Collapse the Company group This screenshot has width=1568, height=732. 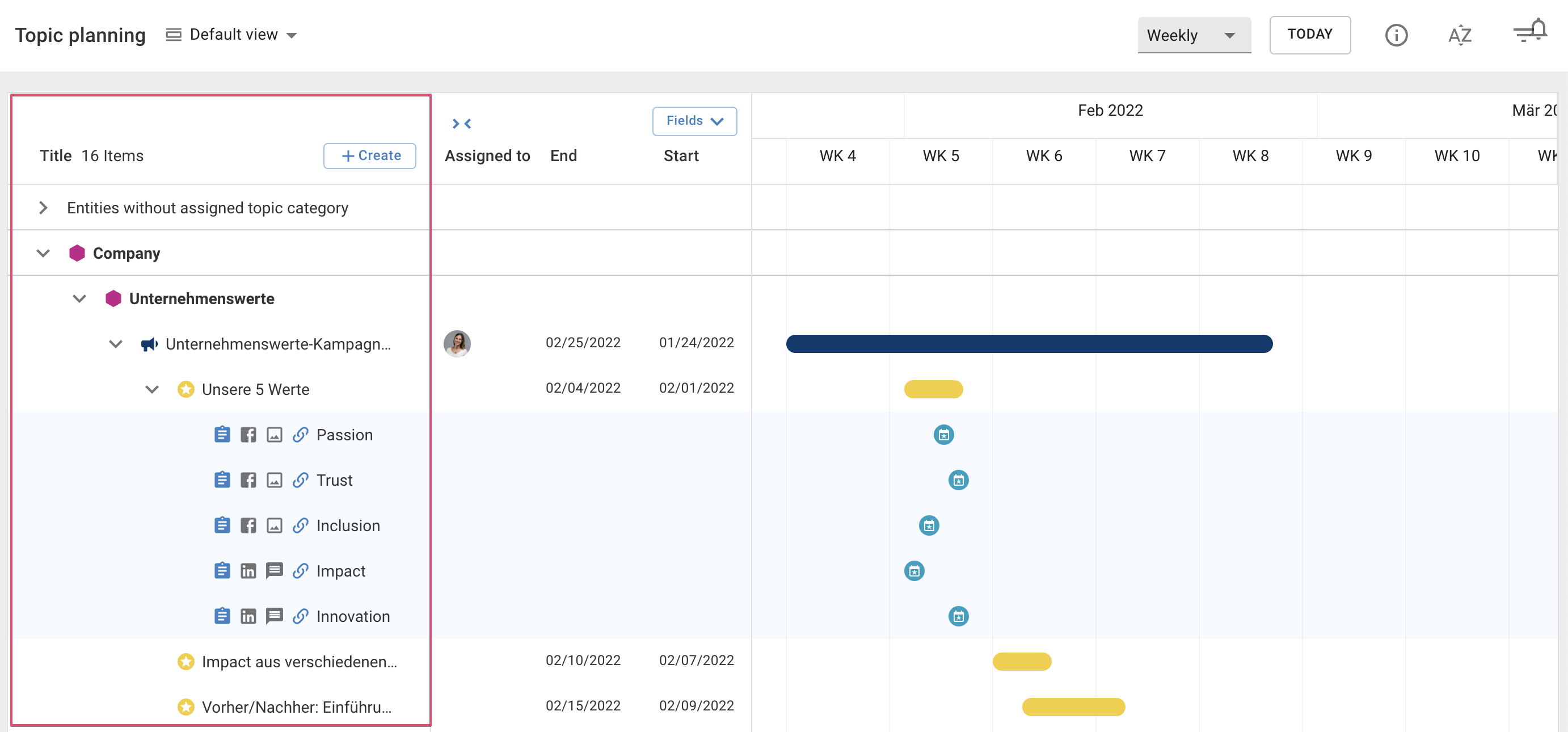[x=43, y=253]
